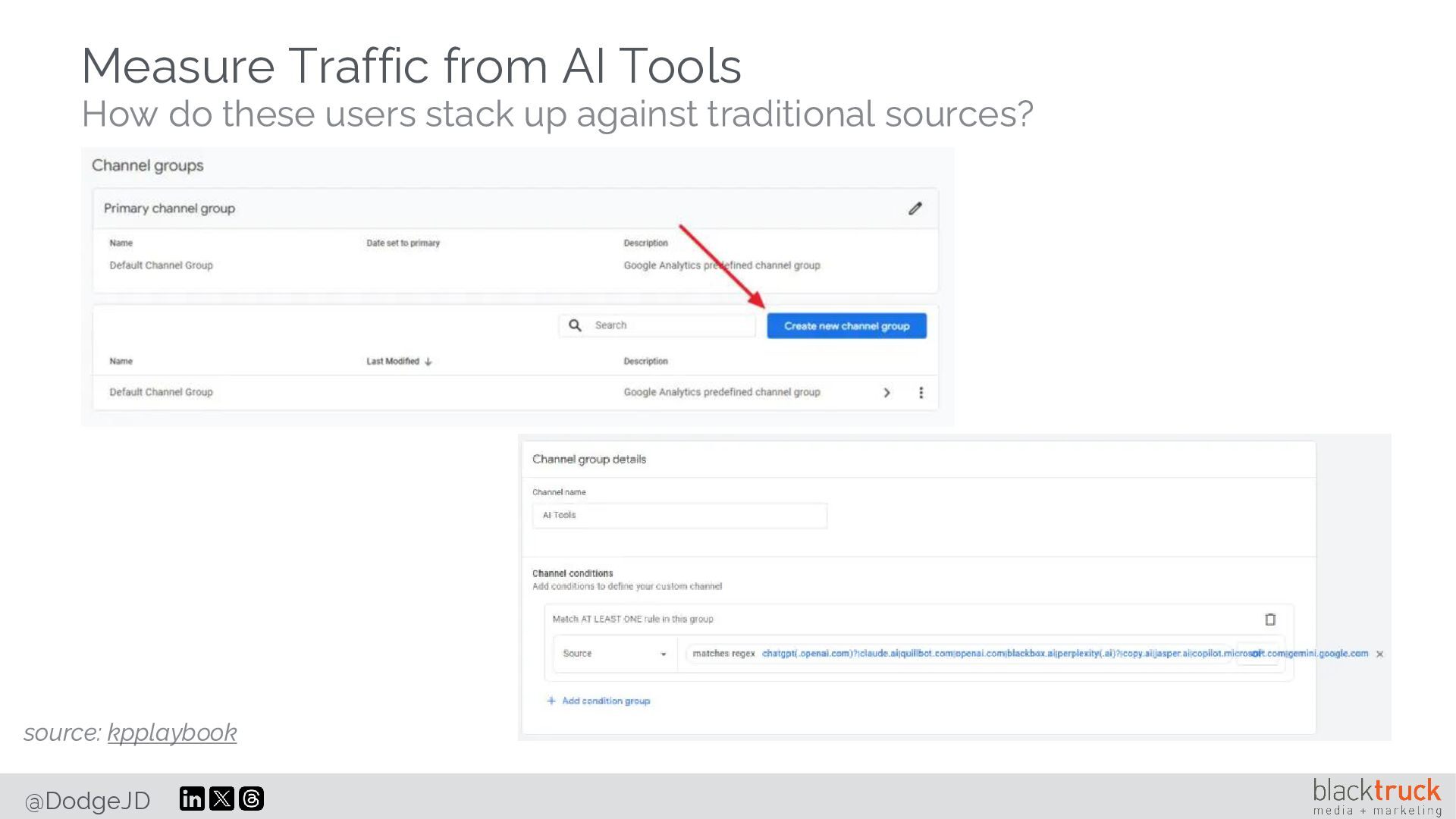The width and height of the screenshot is (1456, 819).
Task: Remove regex condition with the X icon
Action: (1379, 654)
